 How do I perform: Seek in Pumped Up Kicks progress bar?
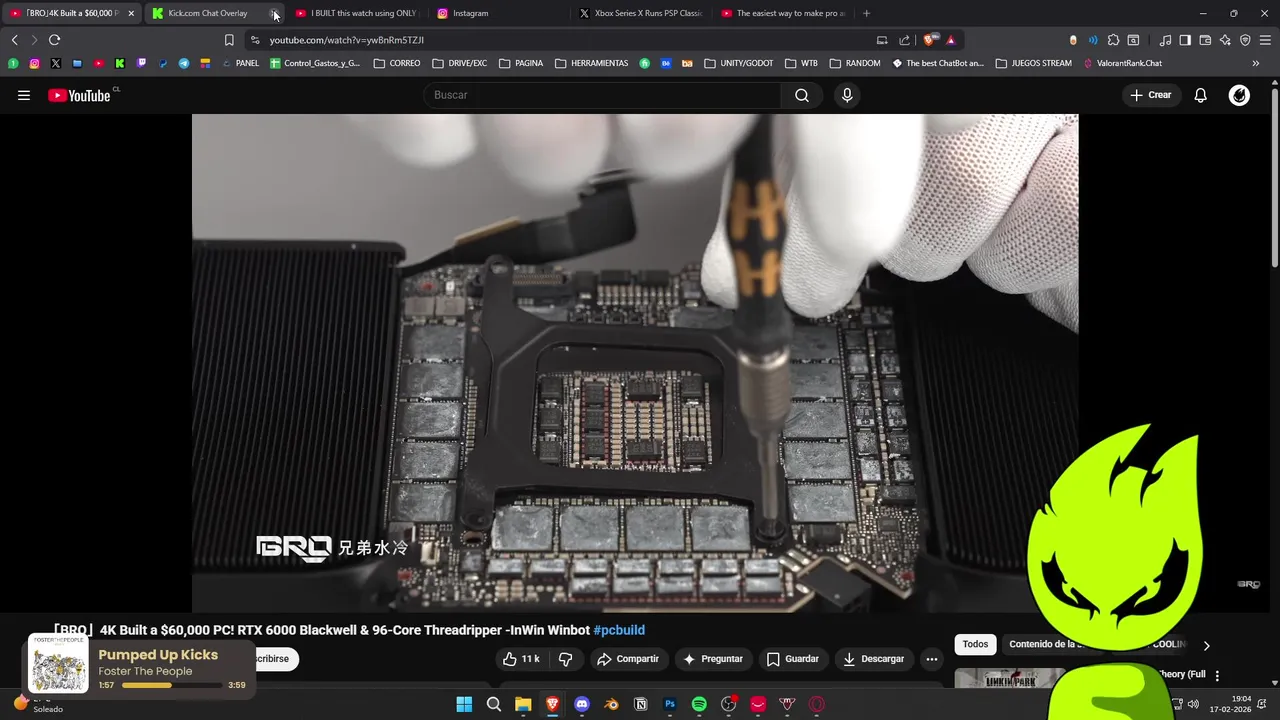(x=171, y=685)
